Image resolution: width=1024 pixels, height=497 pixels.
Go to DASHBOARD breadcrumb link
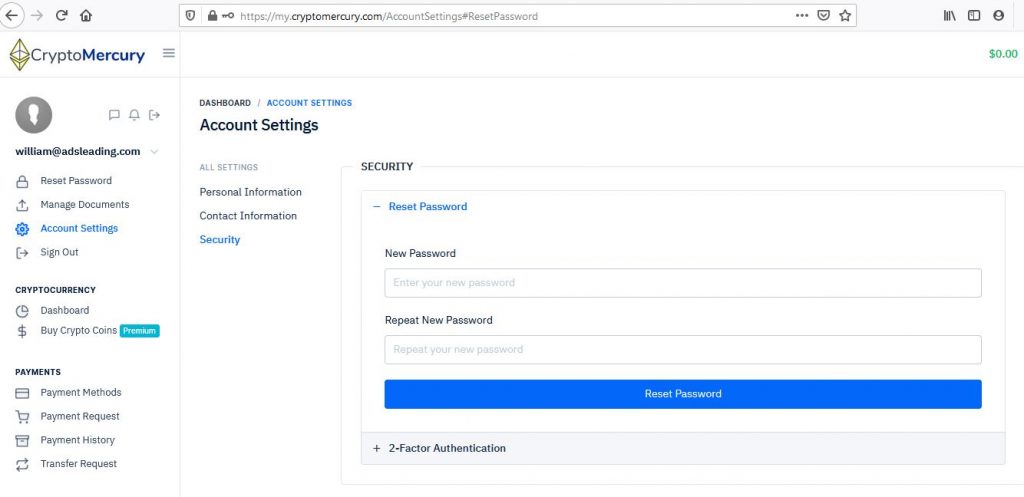[225, 103]
